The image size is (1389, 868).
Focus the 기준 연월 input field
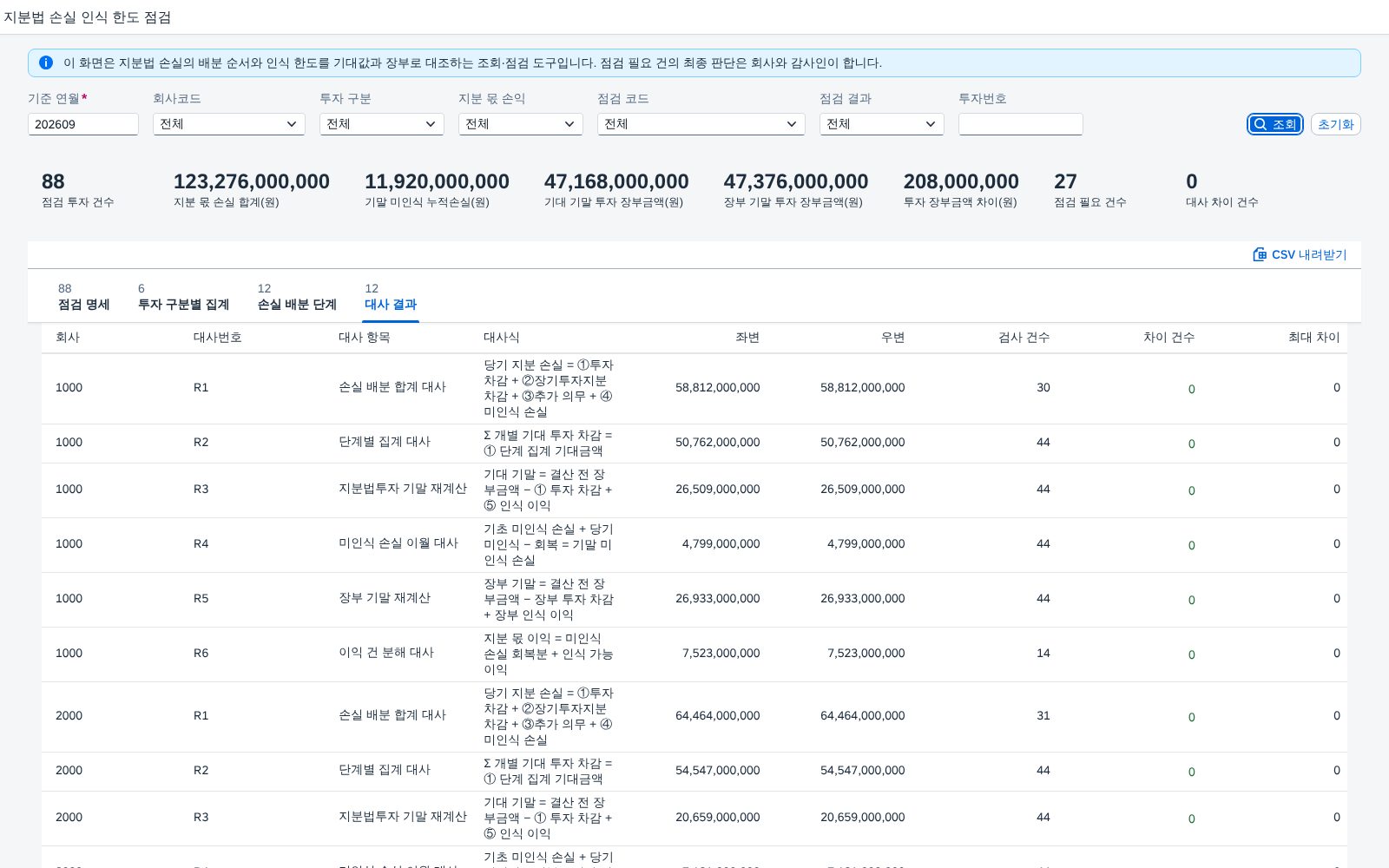[x=83, y=124]
